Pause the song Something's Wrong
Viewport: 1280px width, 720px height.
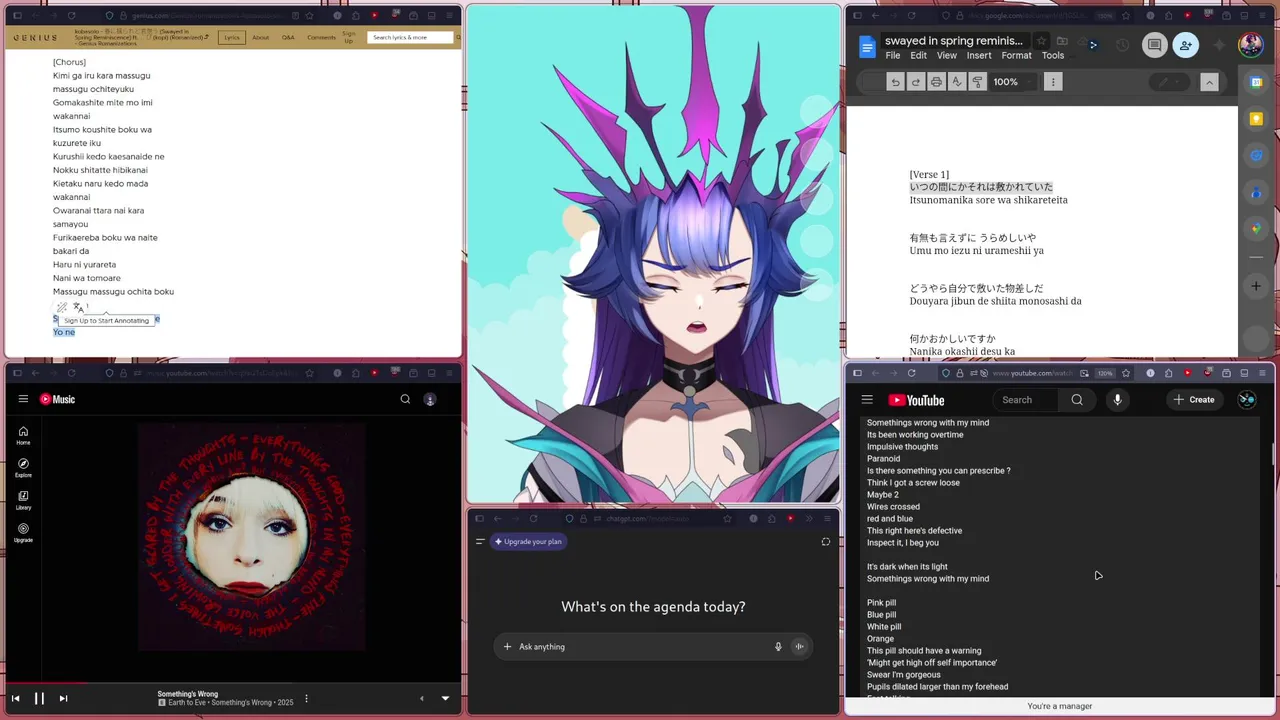[39, 698]
